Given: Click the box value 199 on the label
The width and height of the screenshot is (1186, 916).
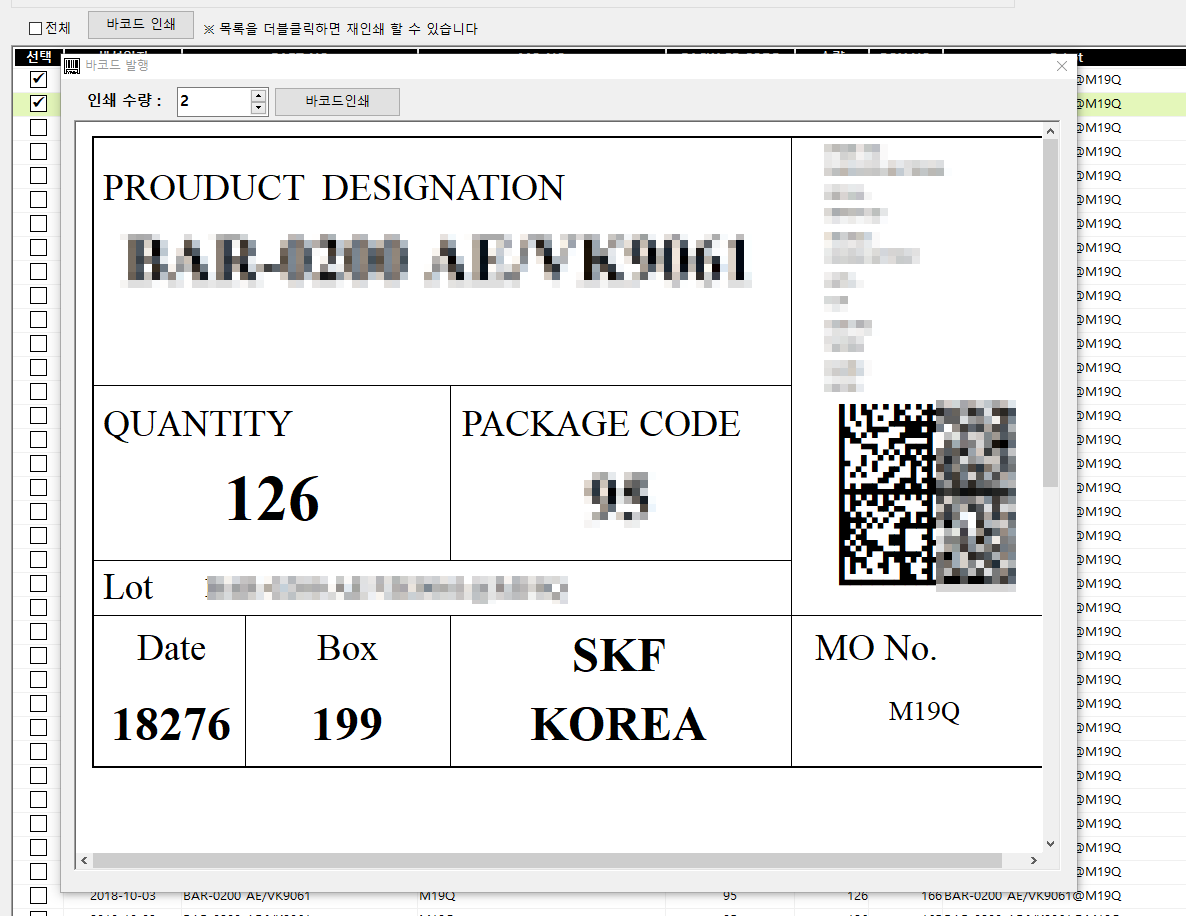Looking at the screenshot, I should [347, 724].
